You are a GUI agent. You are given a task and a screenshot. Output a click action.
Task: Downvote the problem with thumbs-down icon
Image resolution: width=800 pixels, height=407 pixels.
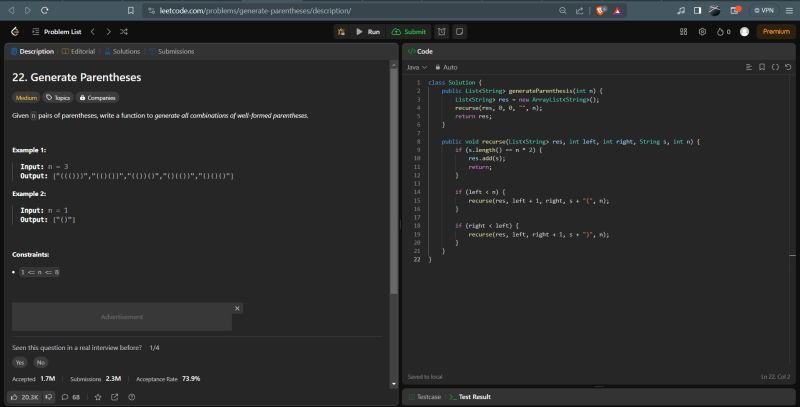[49, 397]
